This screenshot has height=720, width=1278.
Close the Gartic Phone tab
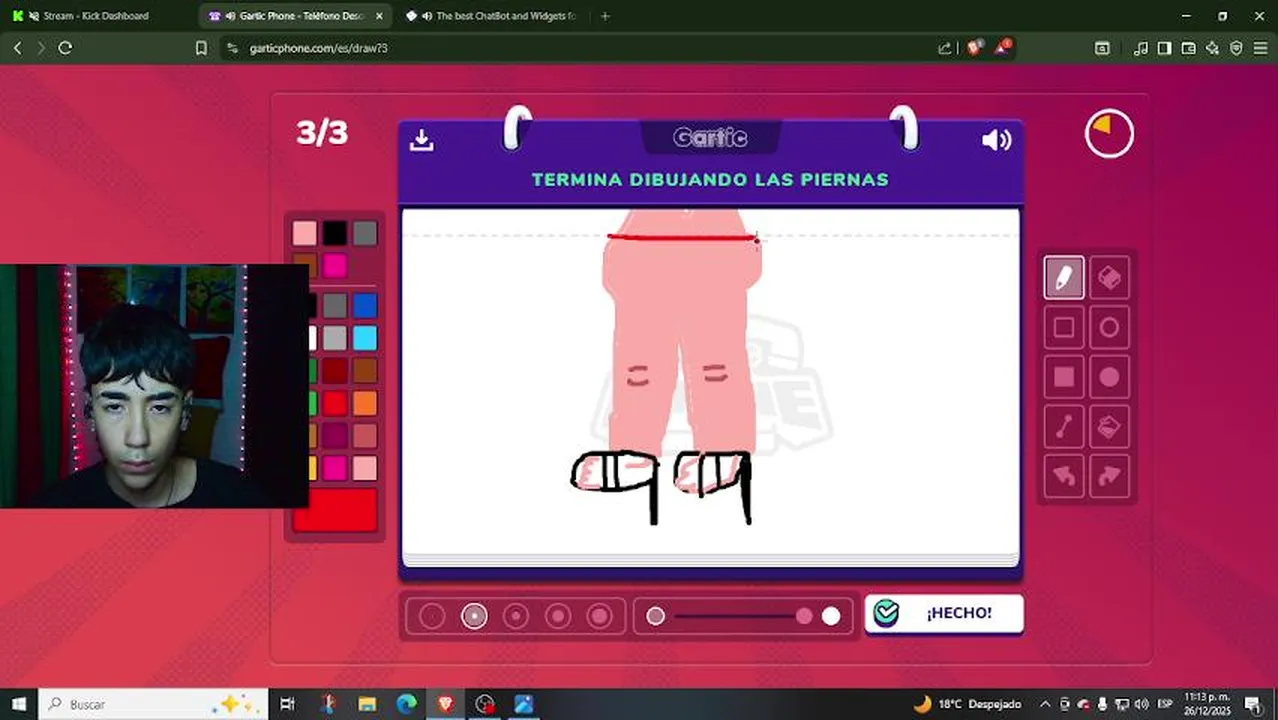[x=379, y=16]
